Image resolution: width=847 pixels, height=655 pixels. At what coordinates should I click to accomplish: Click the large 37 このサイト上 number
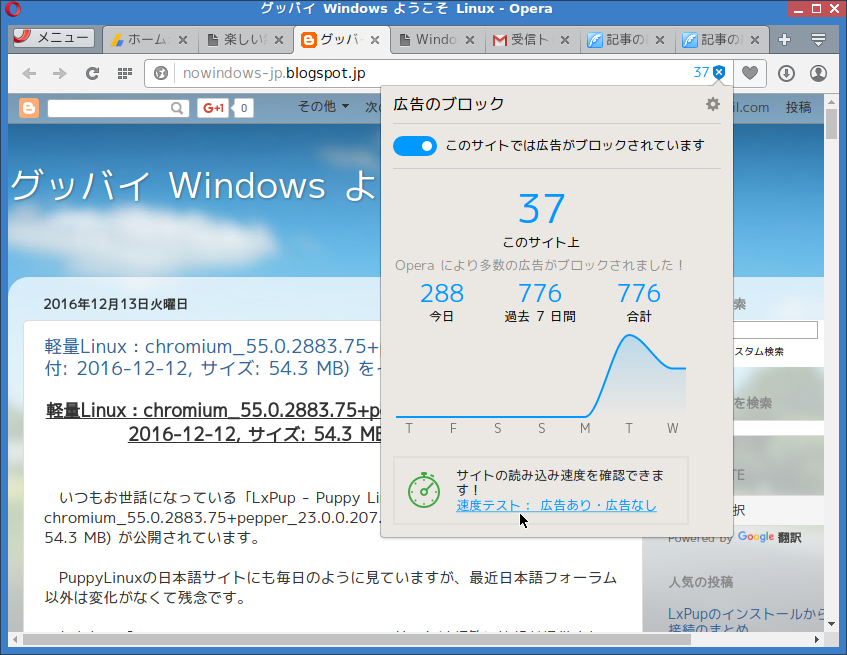tap(541, 210)
